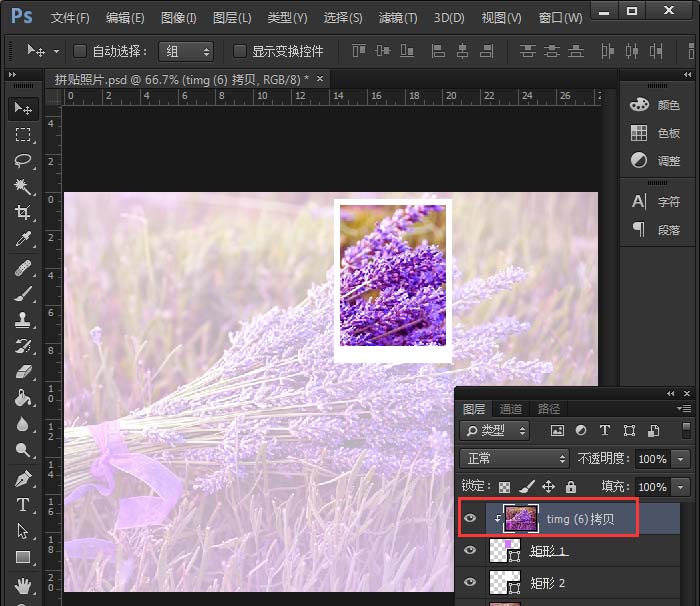Enable the 自动选择 checkbox
The image size is (700, 606).
80,51
